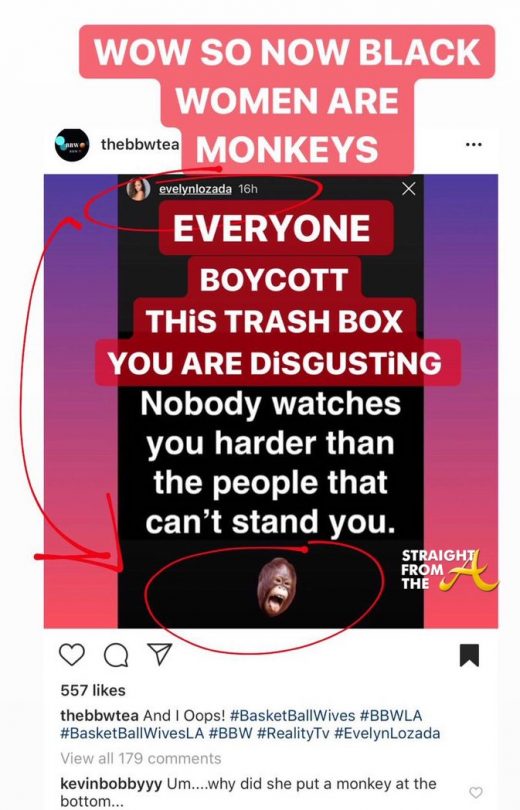Open the #BBWLA hashtag
This screenshot has height=810, width=520.
391,715
